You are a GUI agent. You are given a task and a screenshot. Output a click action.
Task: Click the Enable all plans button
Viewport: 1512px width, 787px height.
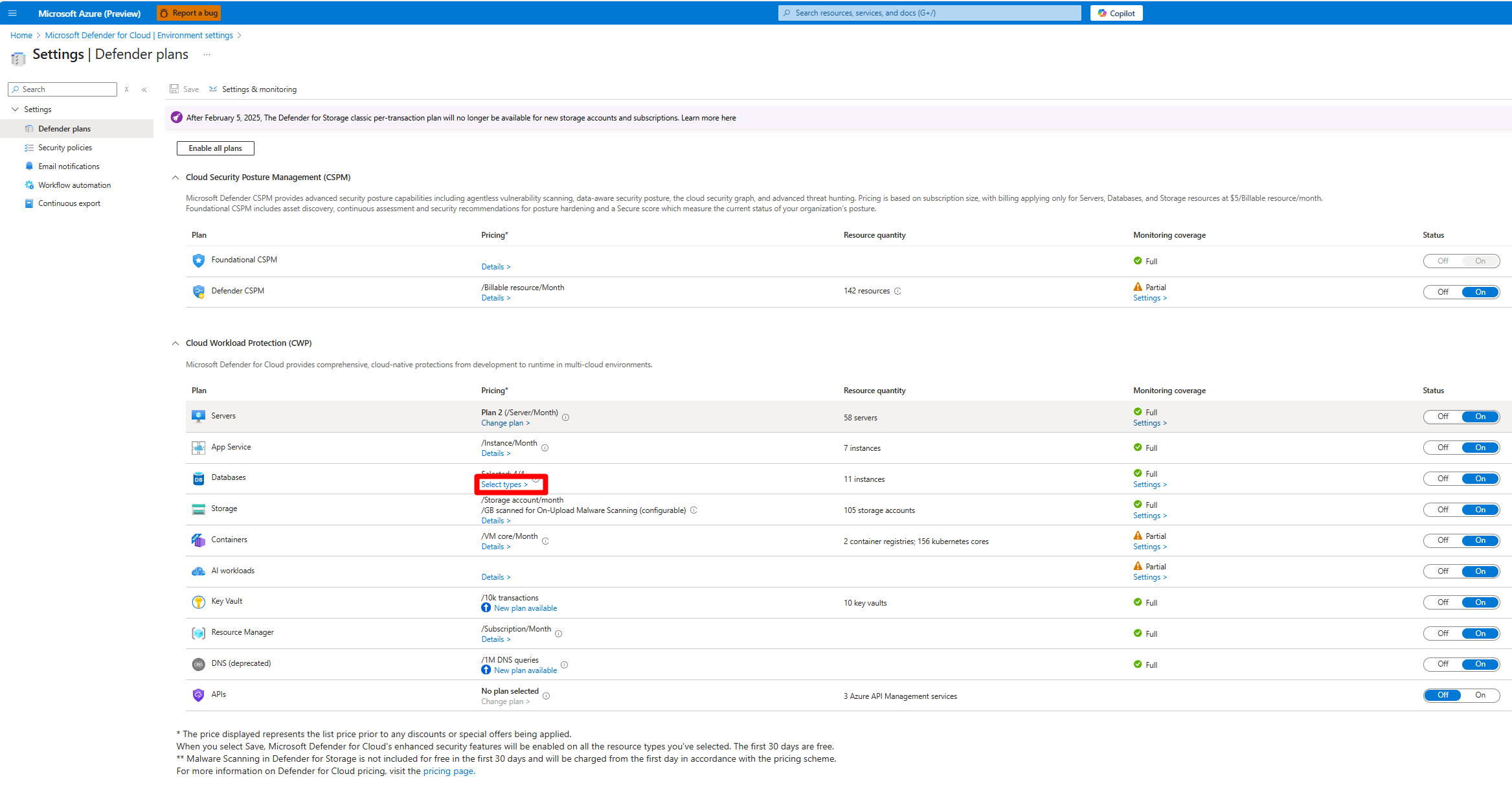tap(215, 148)
